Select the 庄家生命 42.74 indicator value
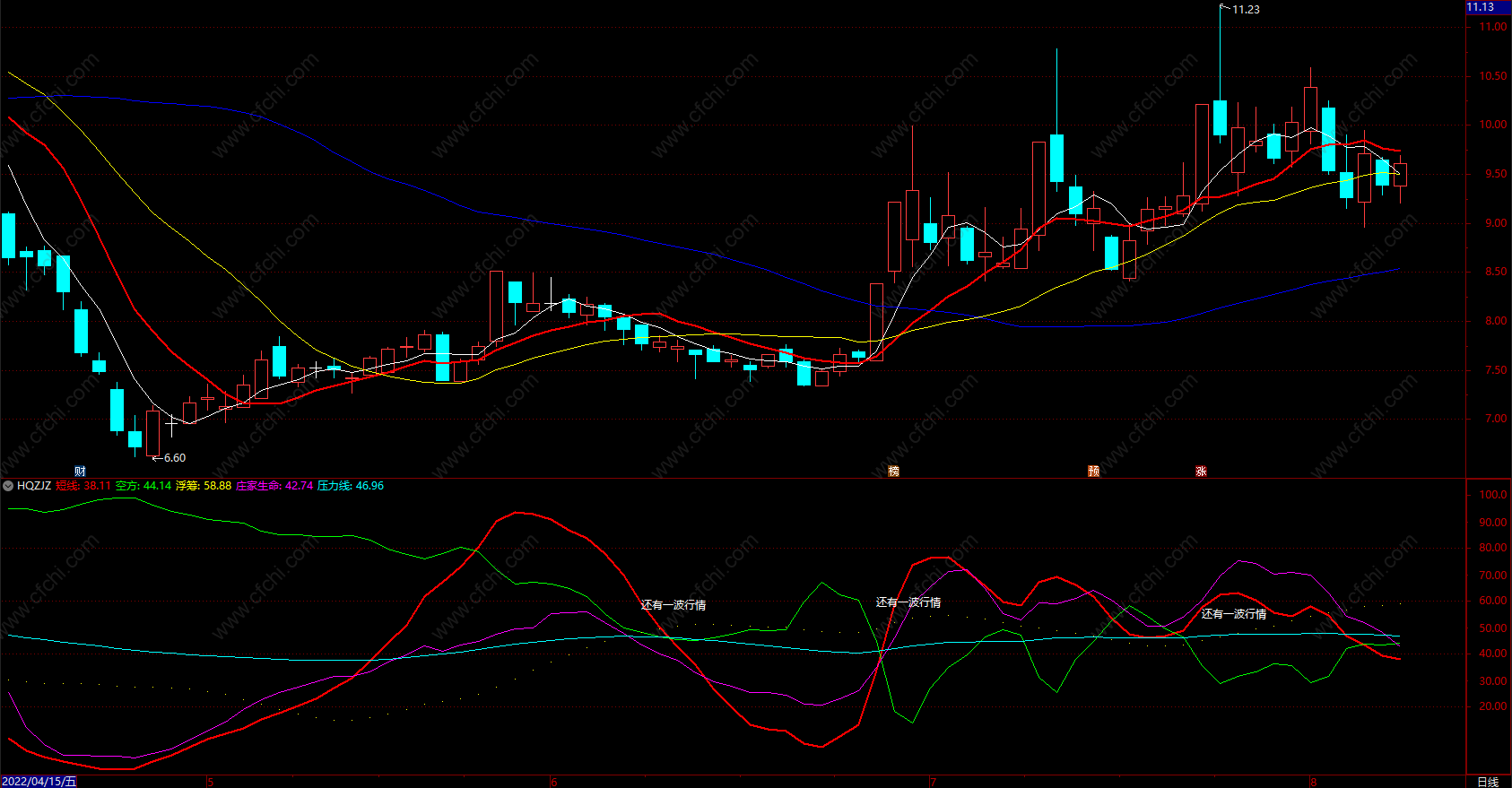1512x788 pixels. tap(274, 486)
